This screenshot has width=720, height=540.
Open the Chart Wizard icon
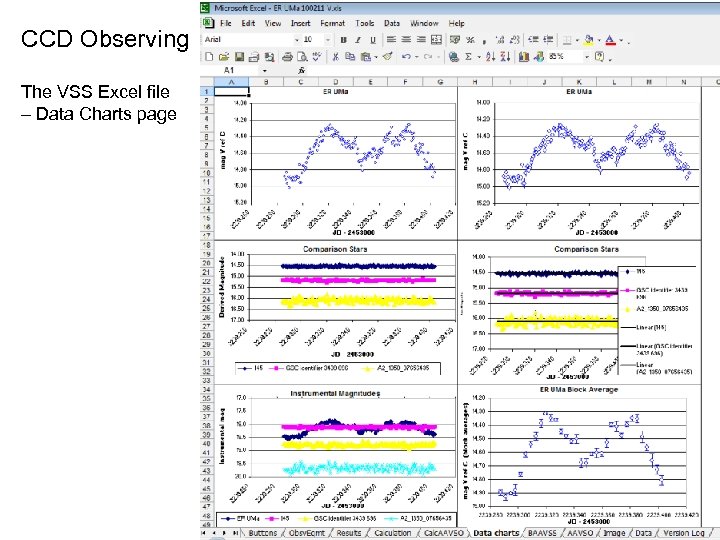coord(524,56)
